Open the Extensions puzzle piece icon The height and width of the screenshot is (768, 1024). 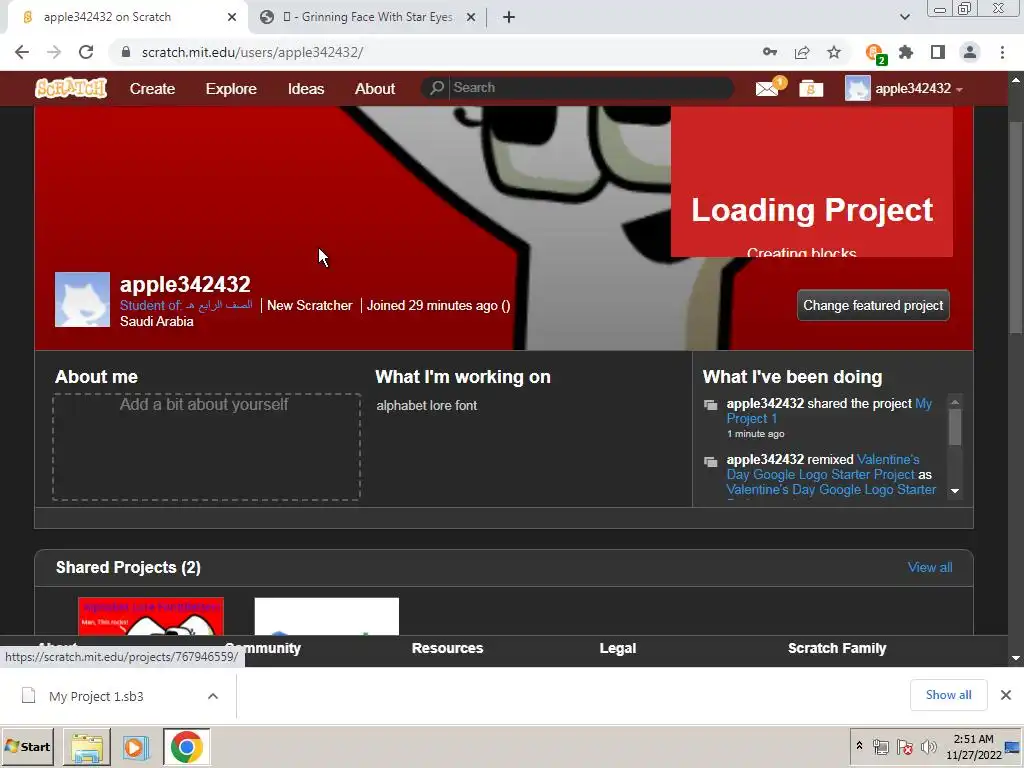[906, 52]
